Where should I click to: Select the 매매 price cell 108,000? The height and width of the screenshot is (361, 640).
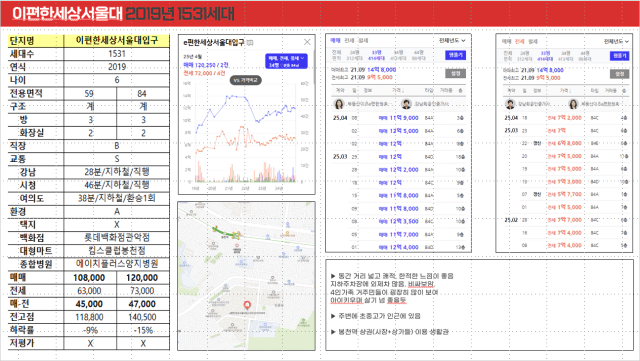tap(90, 278)
